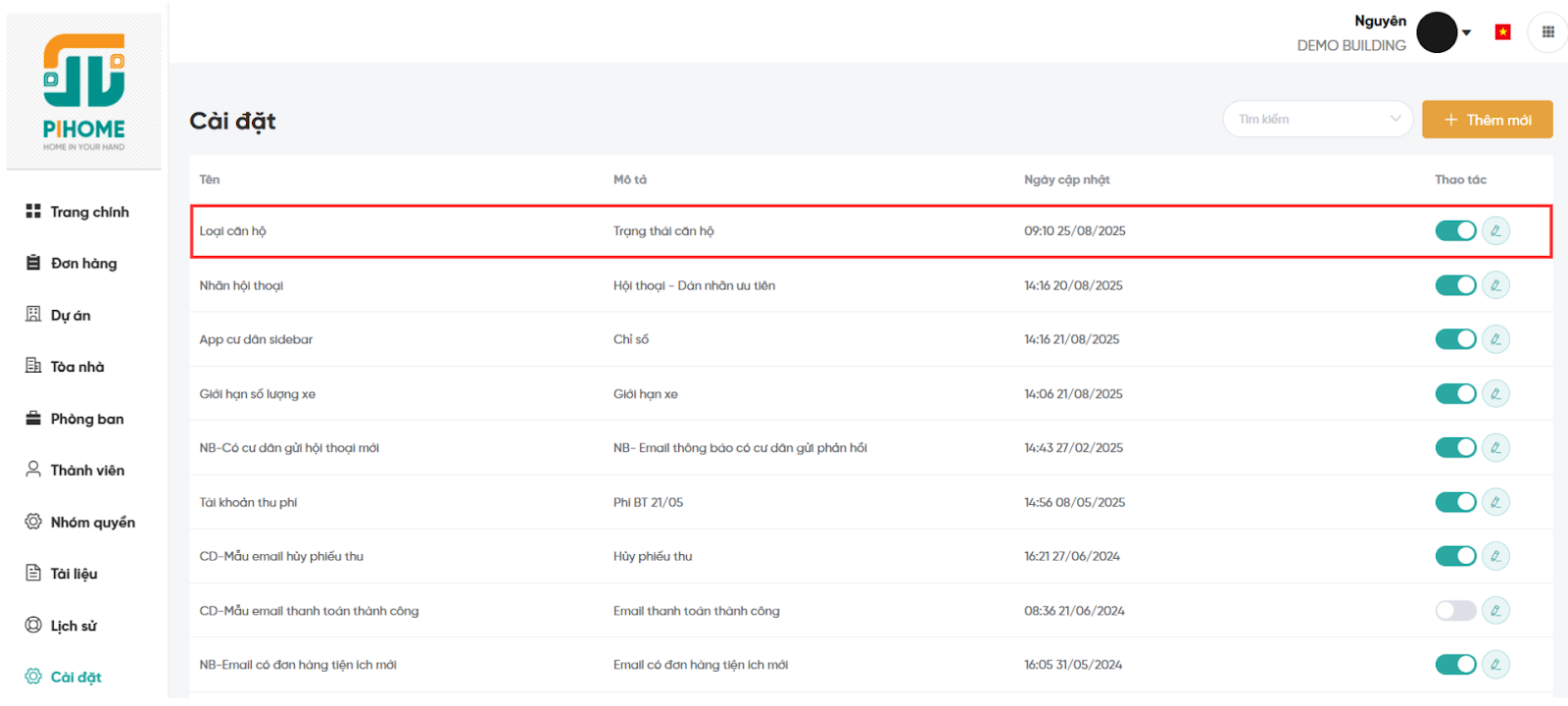Enable 'CD-Mẫu email thanh toán thành công' toggle

point(1455,611)
